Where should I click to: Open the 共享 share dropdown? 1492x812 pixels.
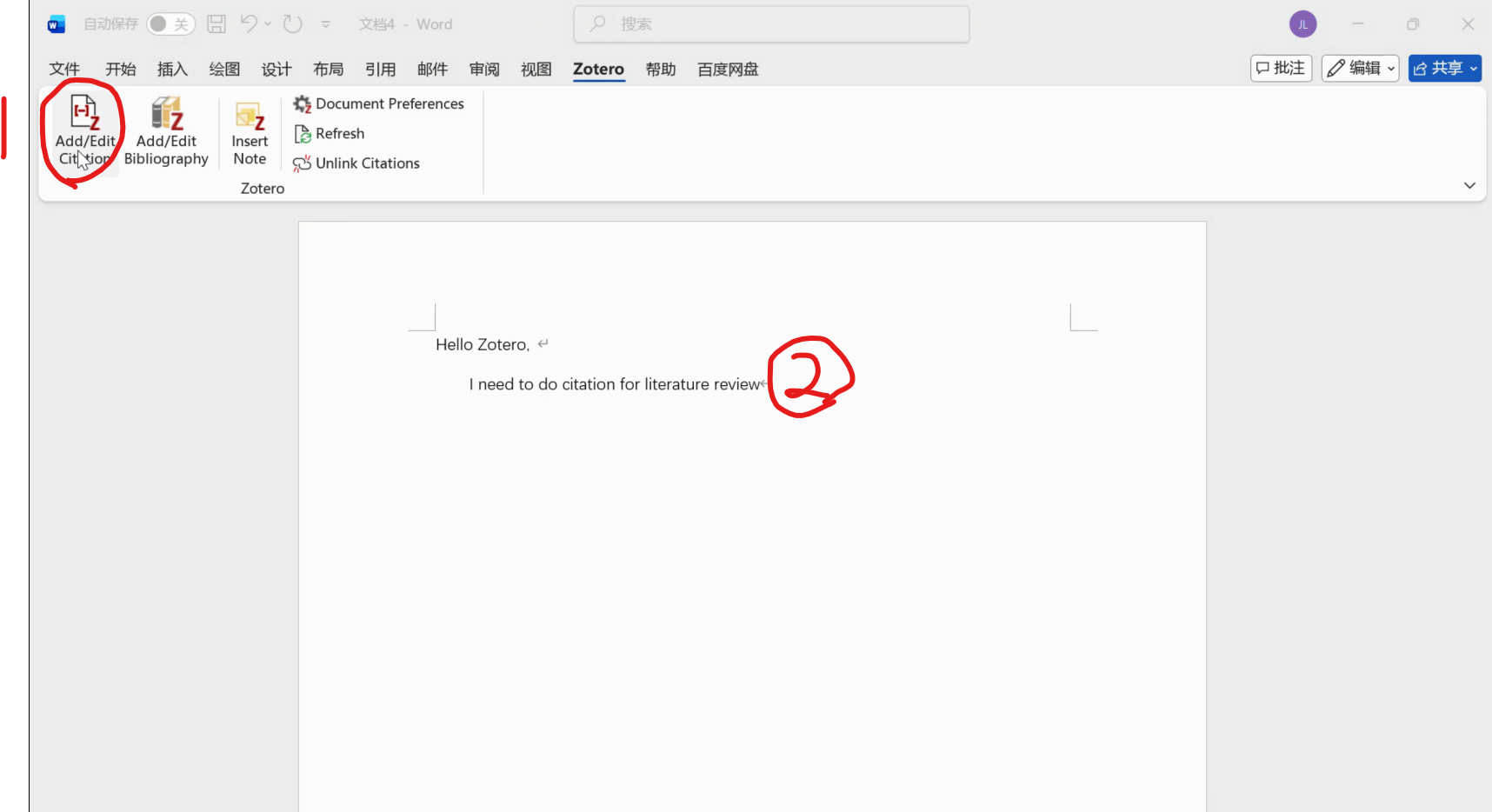1445,68
